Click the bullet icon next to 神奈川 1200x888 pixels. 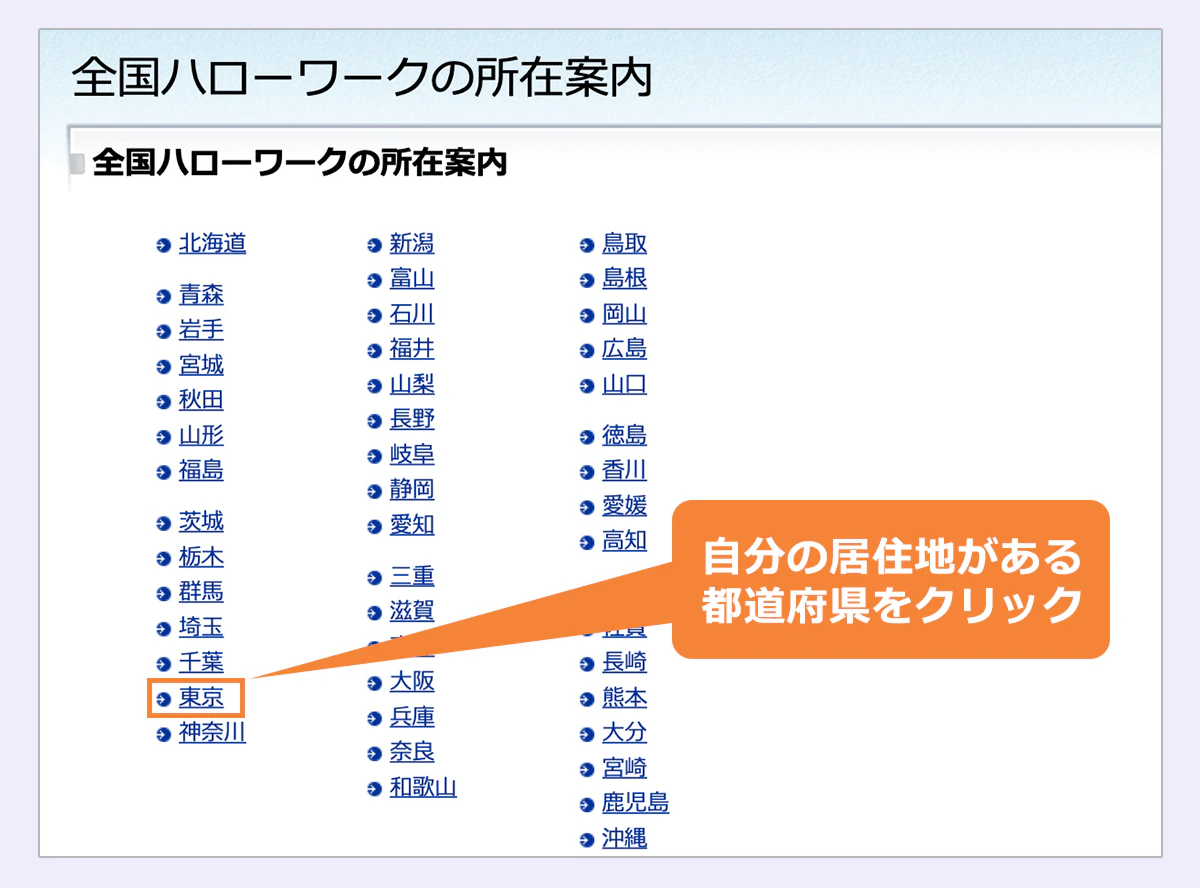coord(164,735)
